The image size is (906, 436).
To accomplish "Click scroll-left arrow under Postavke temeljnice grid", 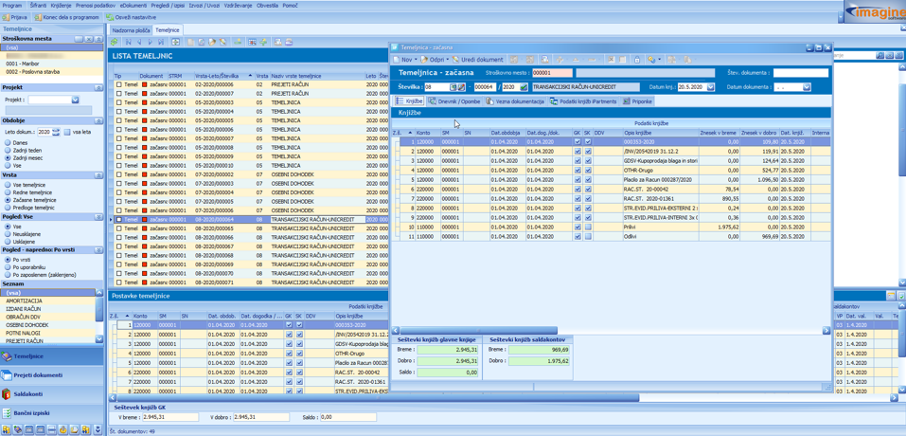I will [x=113, y=397].
